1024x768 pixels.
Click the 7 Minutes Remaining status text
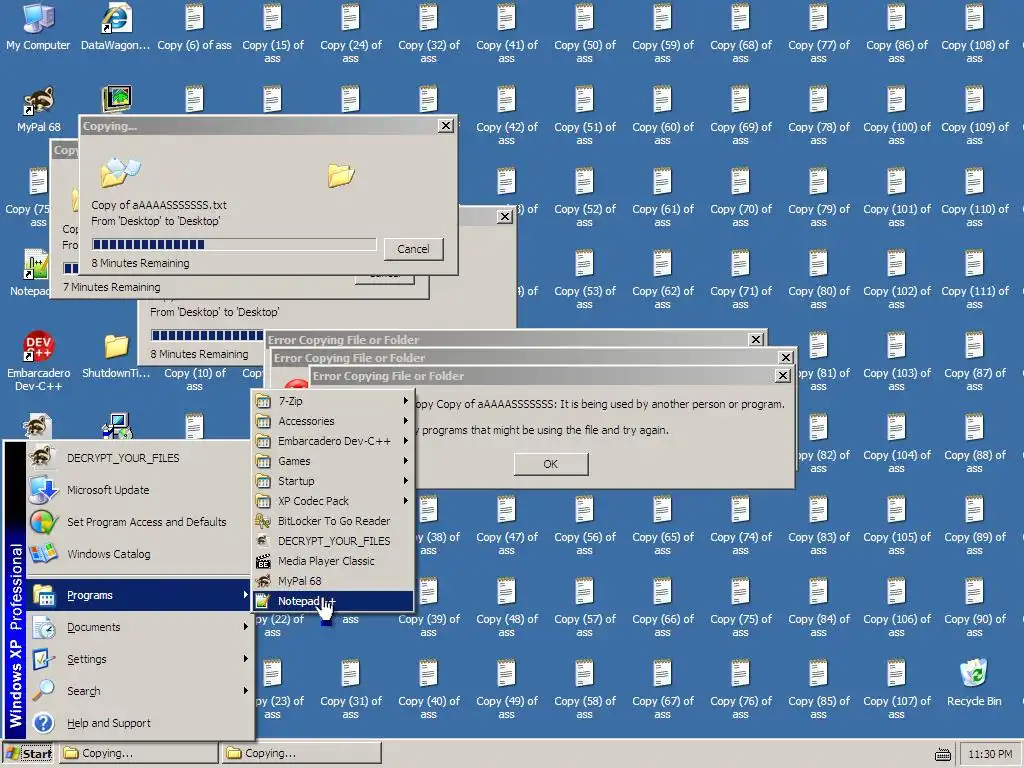click(112, 287)
